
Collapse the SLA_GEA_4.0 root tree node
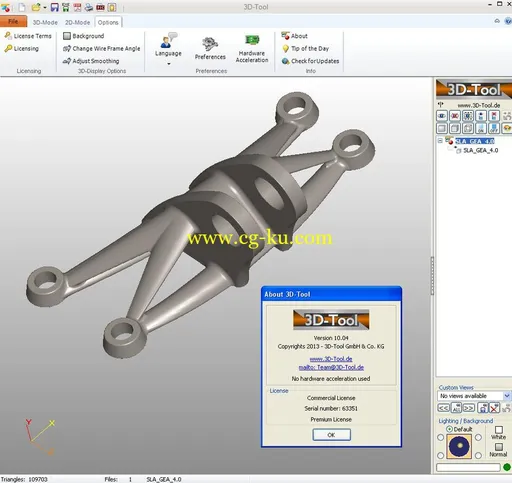pos(440,141)
